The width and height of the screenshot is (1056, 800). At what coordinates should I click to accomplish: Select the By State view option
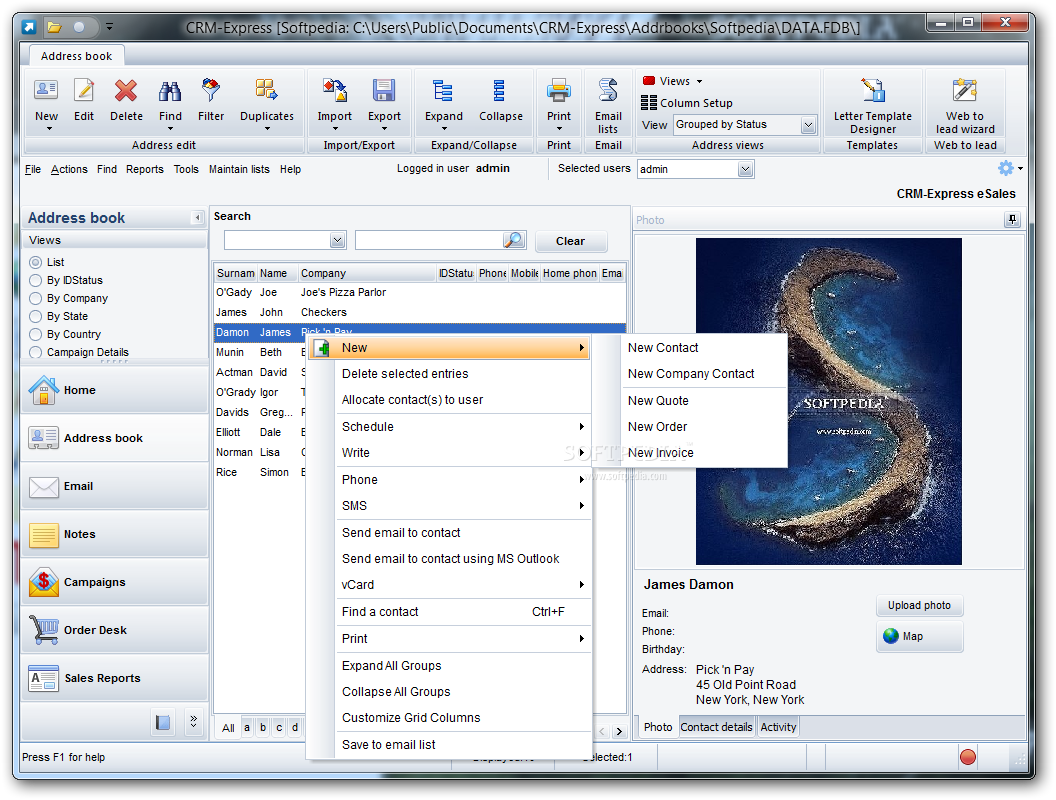[35, 316]
